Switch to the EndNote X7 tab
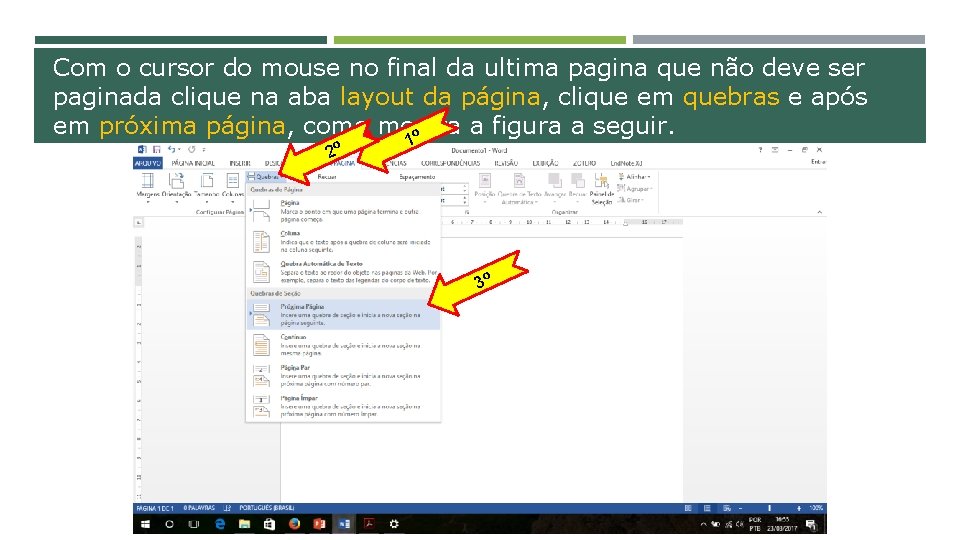Screen dimensions: 960x540 [626, 163]
